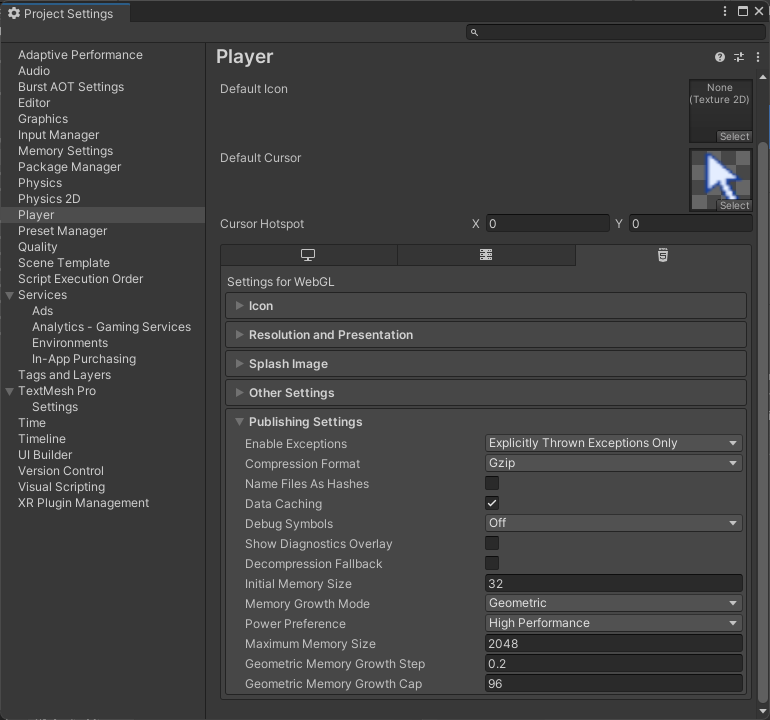Click Select under the Default Cursor thumbnail
Viewport: 770px width, 720px height.
pyautogui.click(x=734, y=206)
